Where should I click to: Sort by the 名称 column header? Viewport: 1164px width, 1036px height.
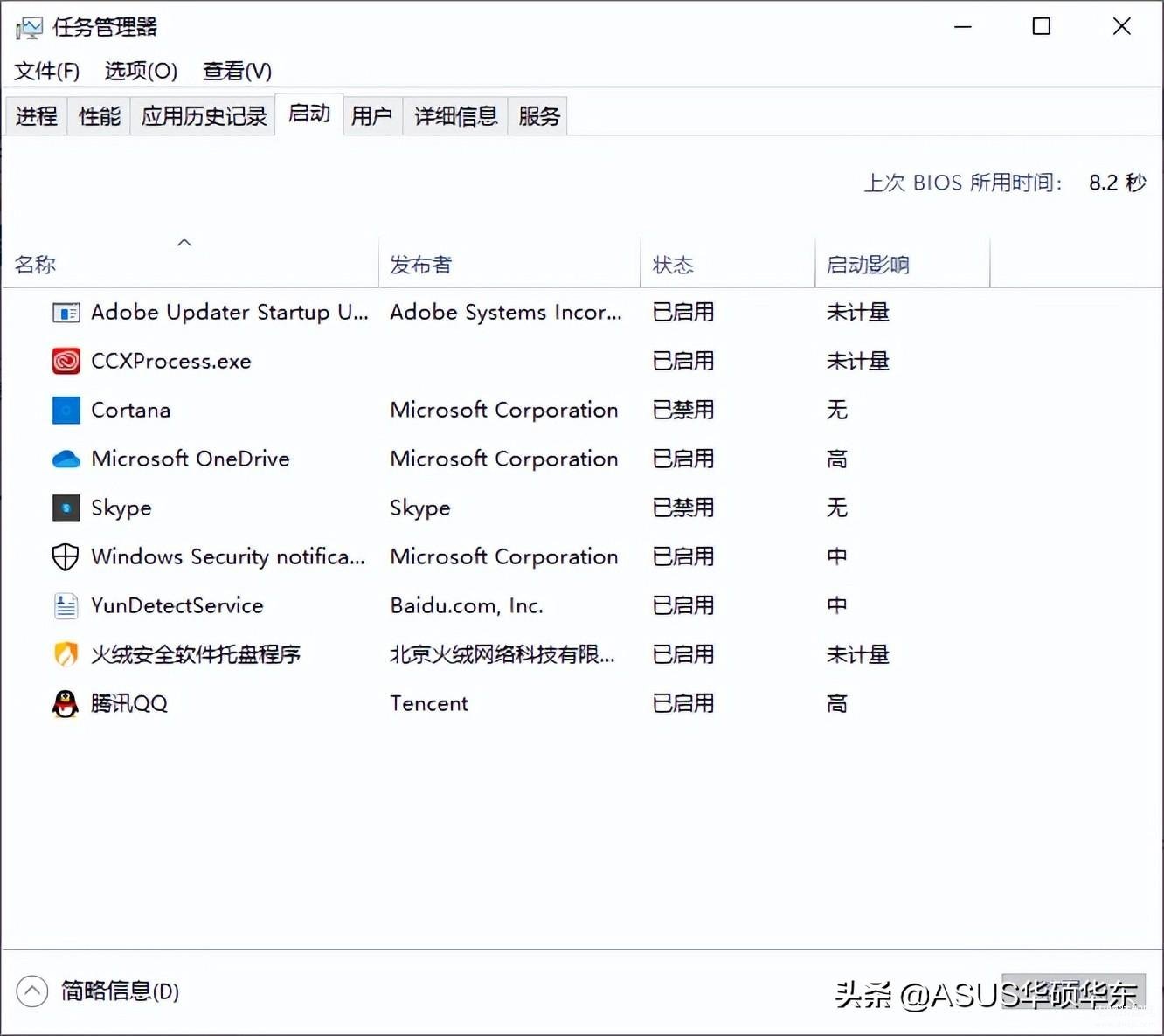click(x=191, y=264)
